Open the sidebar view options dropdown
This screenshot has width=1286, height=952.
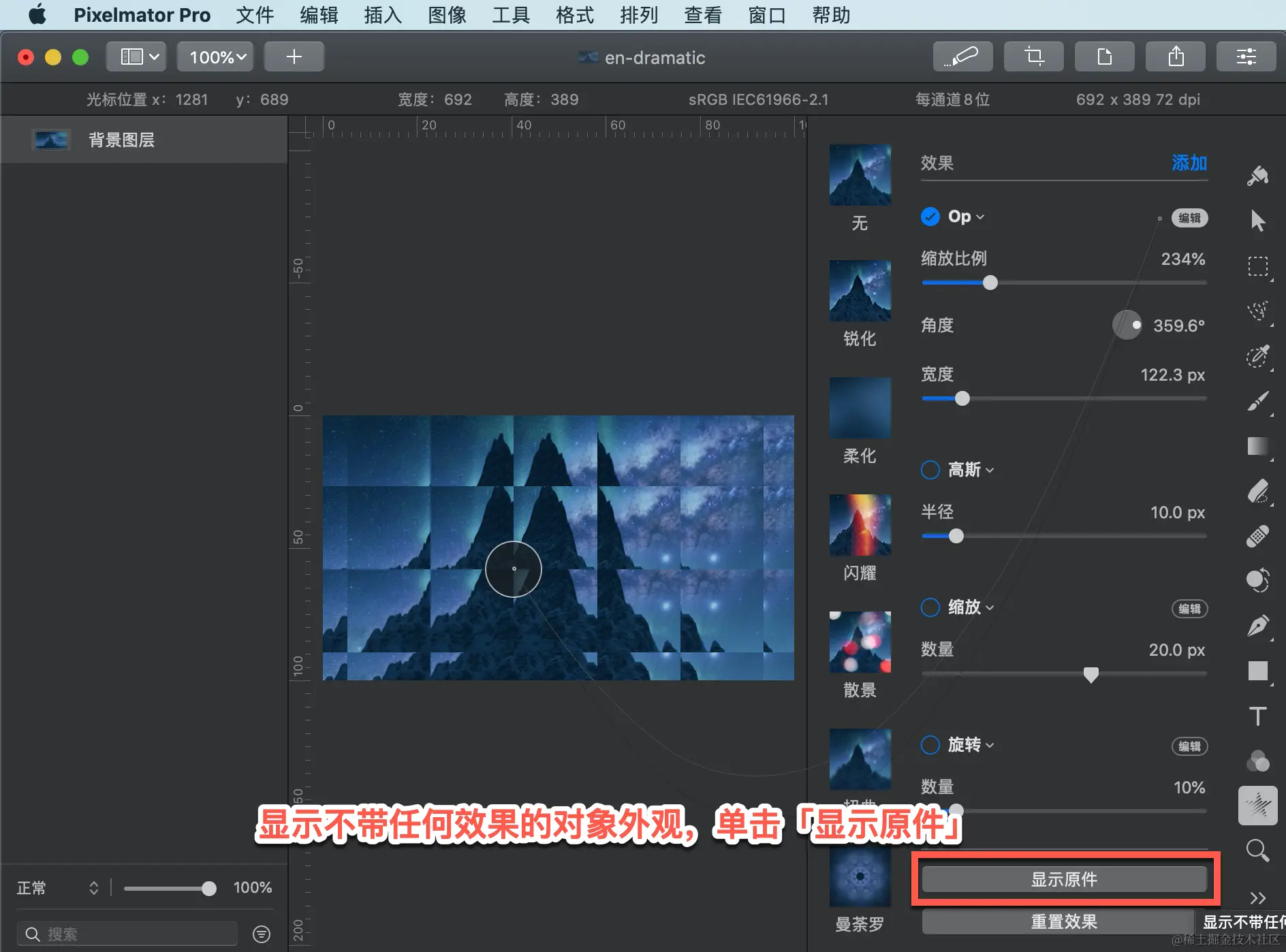click(x=136, y=57)
